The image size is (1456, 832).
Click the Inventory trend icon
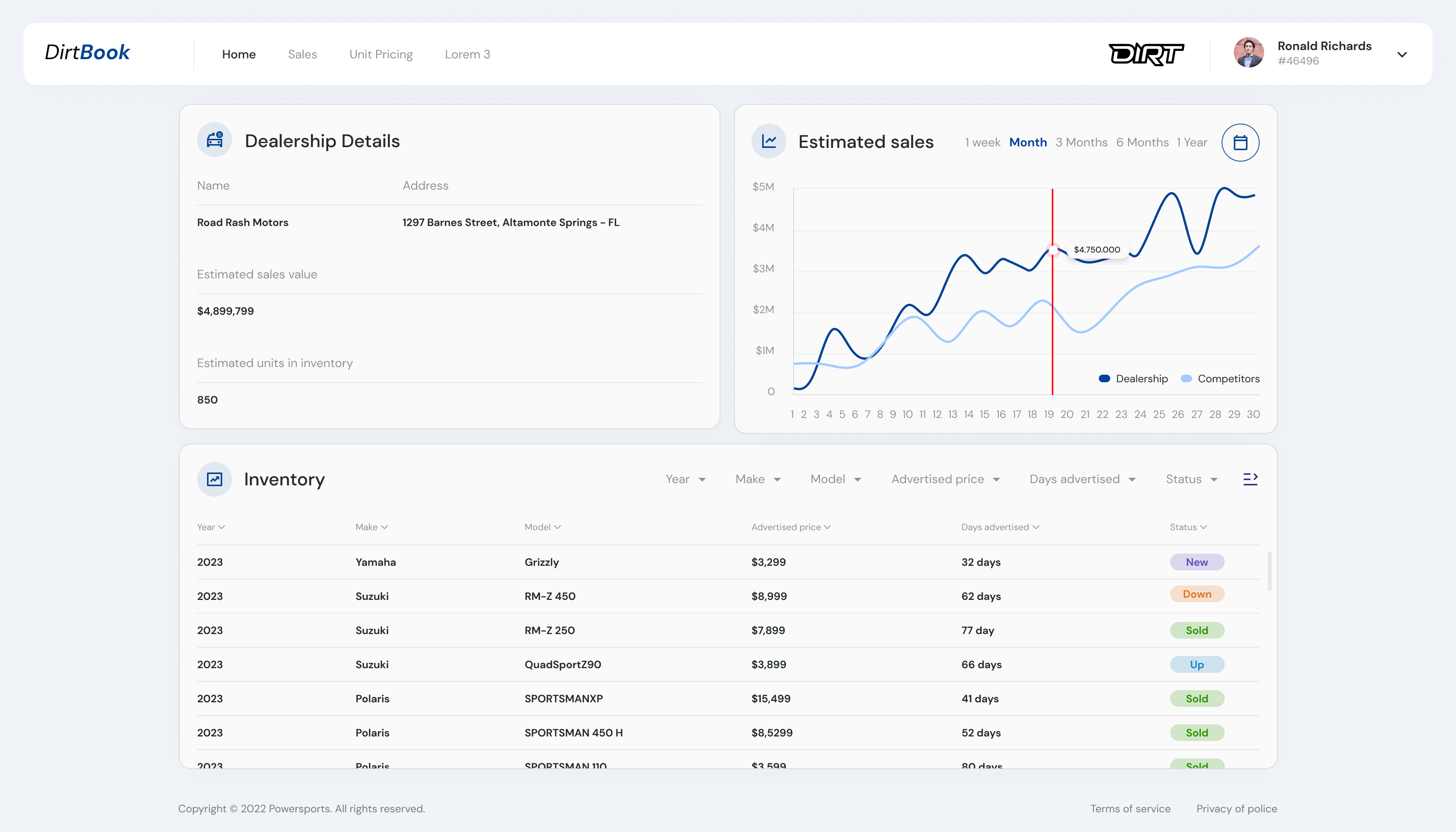[x=214, y=479]
